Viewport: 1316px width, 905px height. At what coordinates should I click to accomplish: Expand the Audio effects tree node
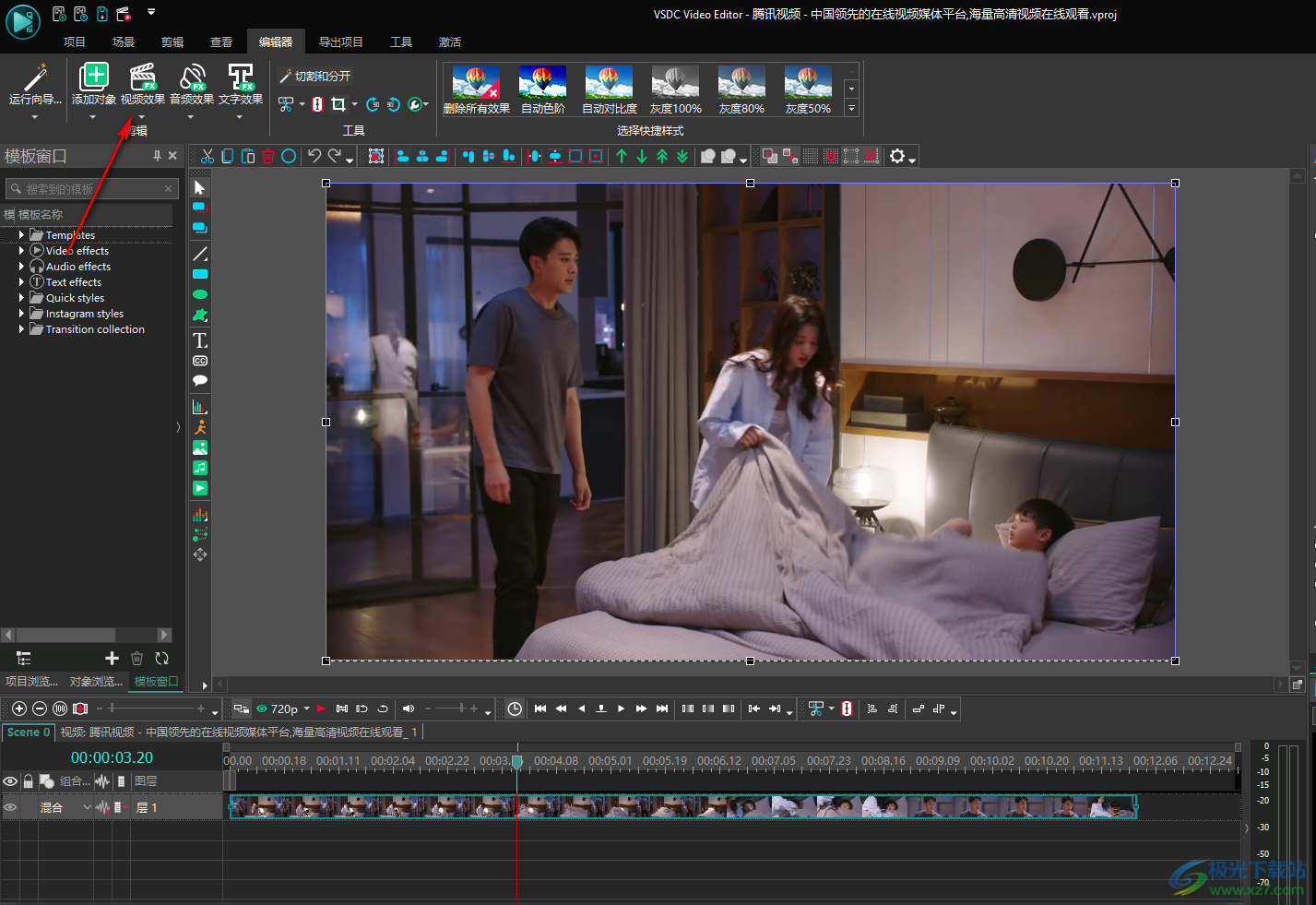click(x=21, y=267)
